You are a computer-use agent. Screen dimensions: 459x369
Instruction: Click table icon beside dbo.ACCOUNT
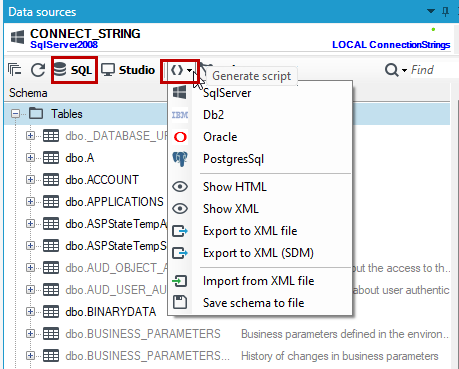click(x=51, y=180)
